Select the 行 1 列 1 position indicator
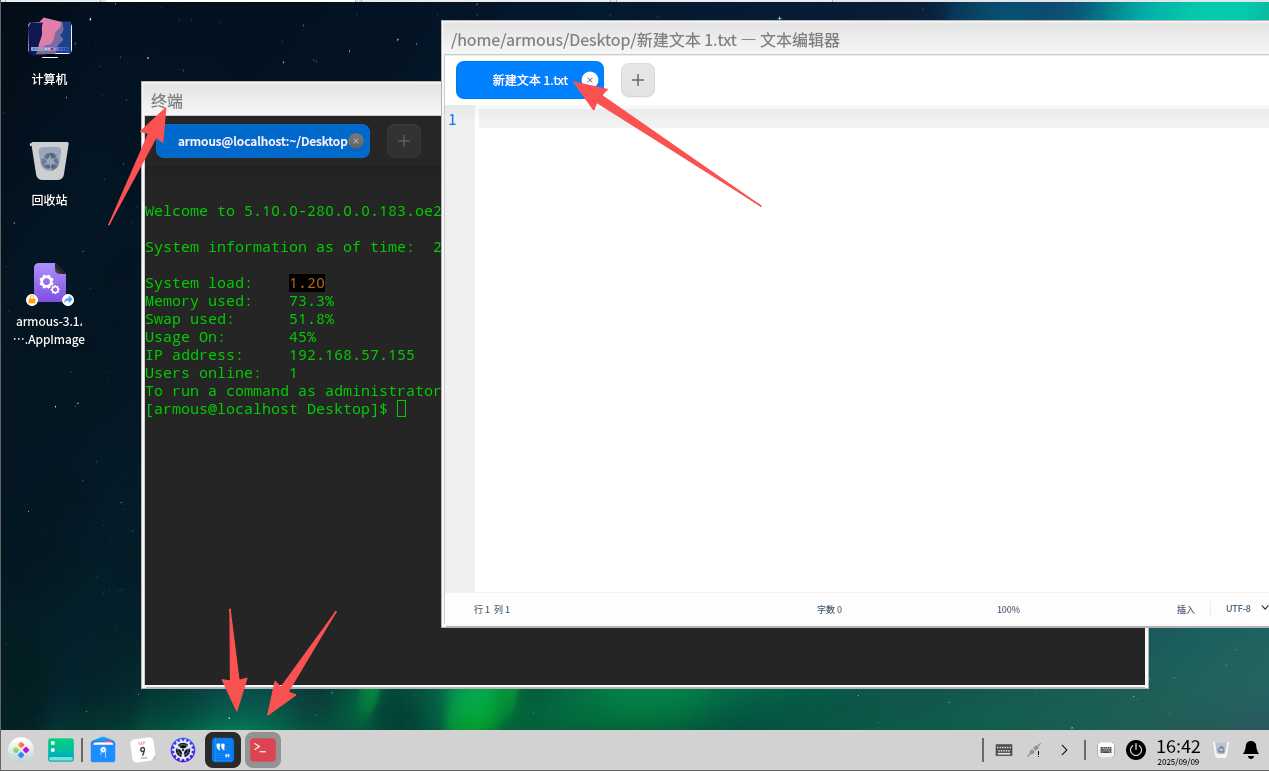This screenshot has height=771, width=1269. [x=492, y=609]
